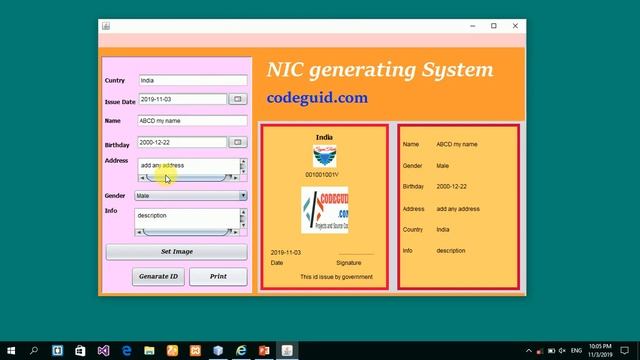Click the Birthday date text field
Screen dimensions: 640x360
click(x=182, y=142)
